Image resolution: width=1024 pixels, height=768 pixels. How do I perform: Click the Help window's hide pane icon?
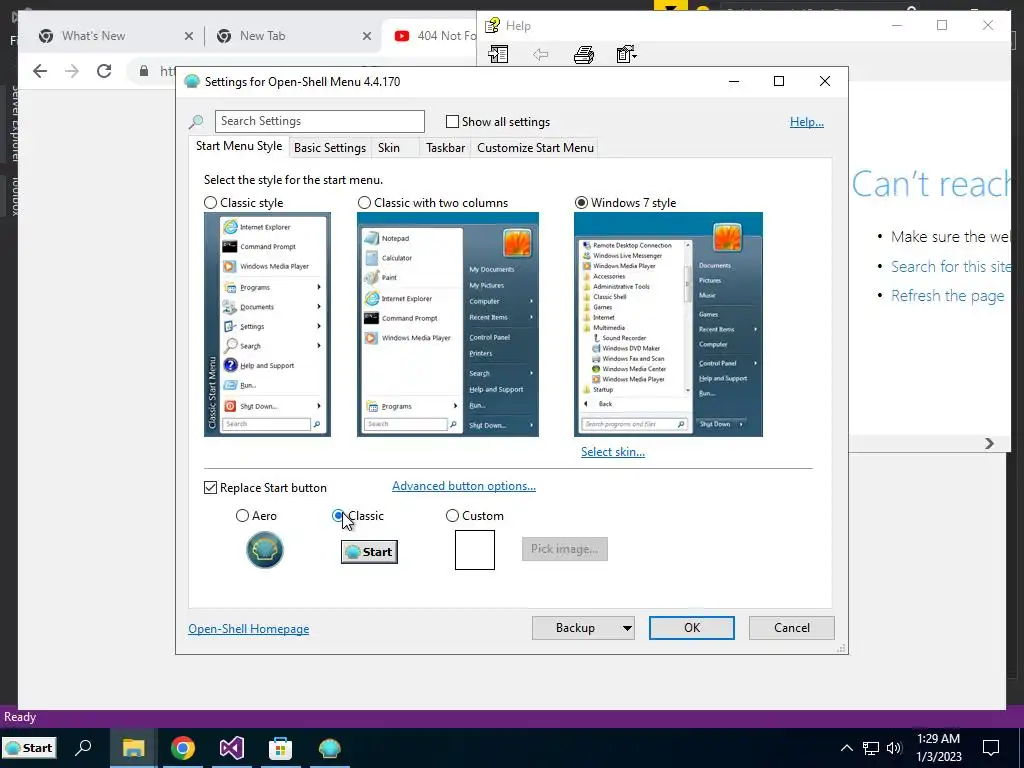[x=498, y=54]
